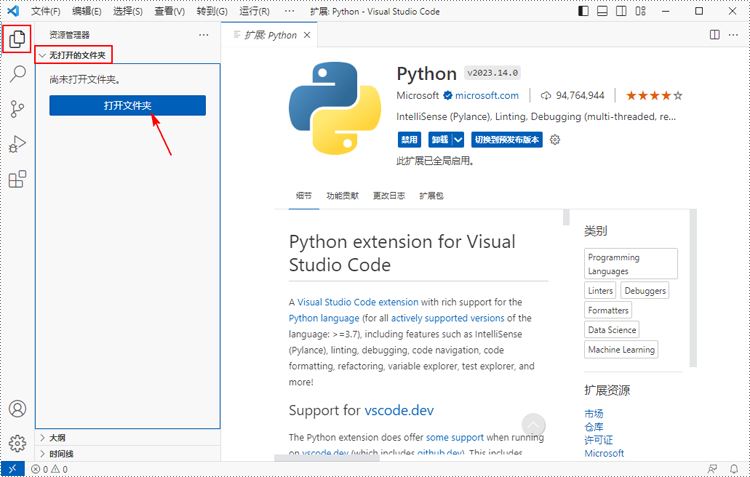The image size is (750, 477).
Task: Open the microsoft.com publisher link
Action: point(486,96)
